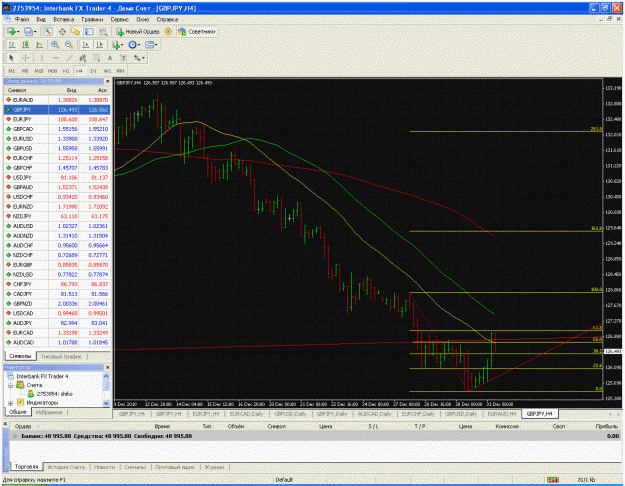
Task: Open the Графики menu
Action: [x=92, y=19]
